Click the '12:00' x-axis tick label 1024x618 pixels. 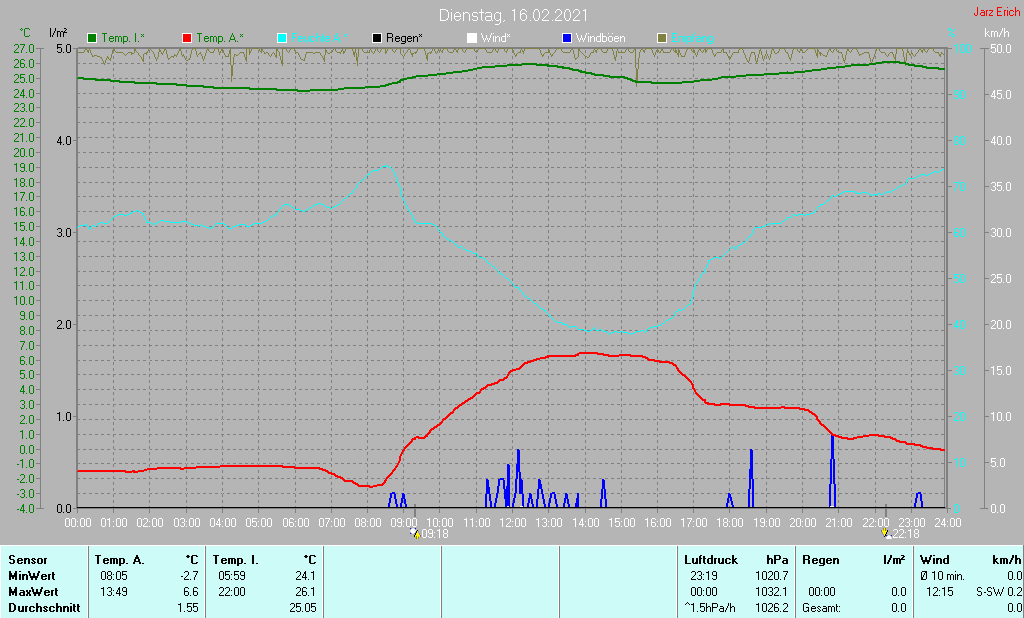tap(513, 523)
